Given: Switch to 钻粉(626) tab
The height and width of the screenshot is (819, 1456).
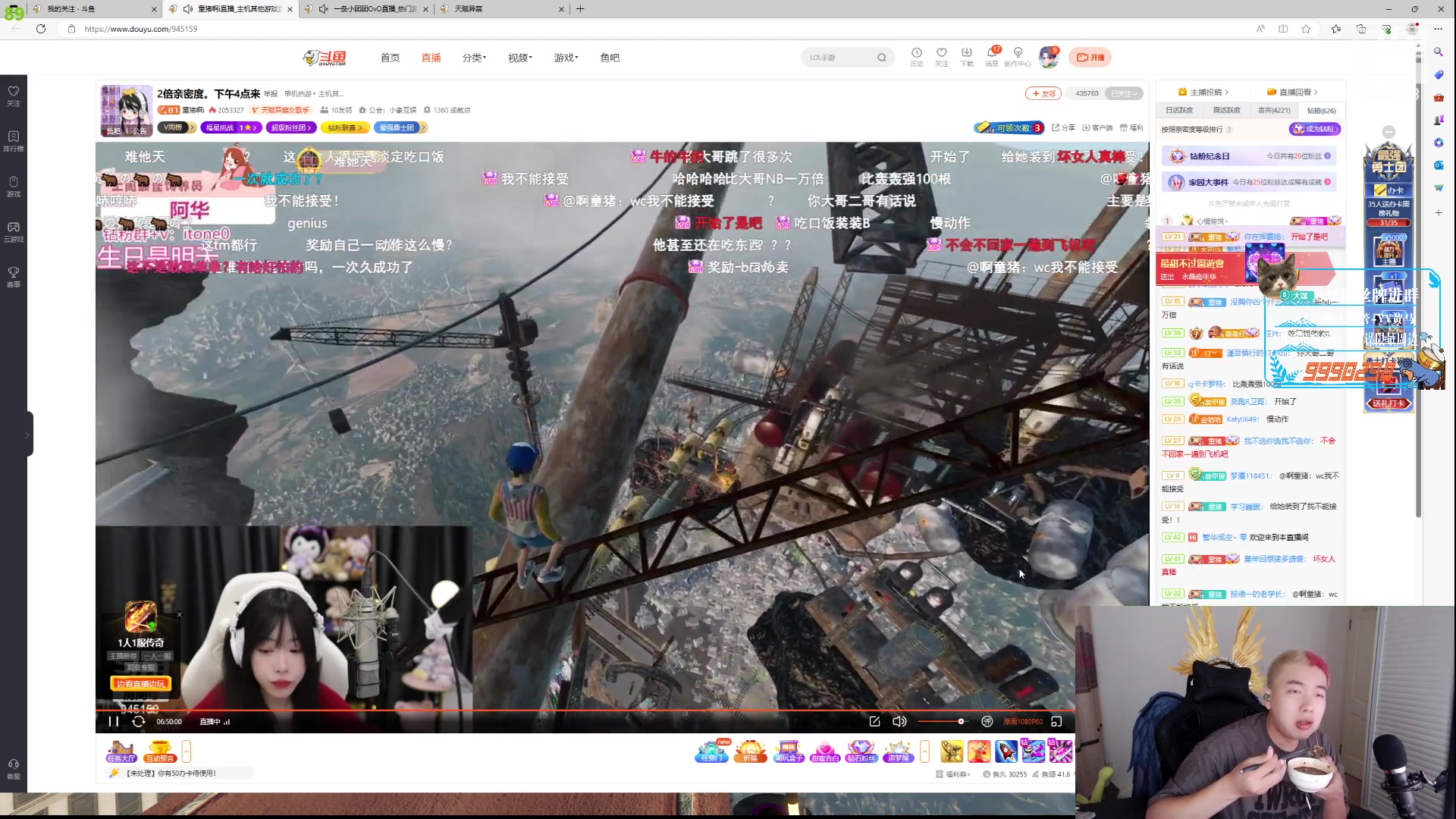Looking at the screenshot, I should [x=1322, y=110].
